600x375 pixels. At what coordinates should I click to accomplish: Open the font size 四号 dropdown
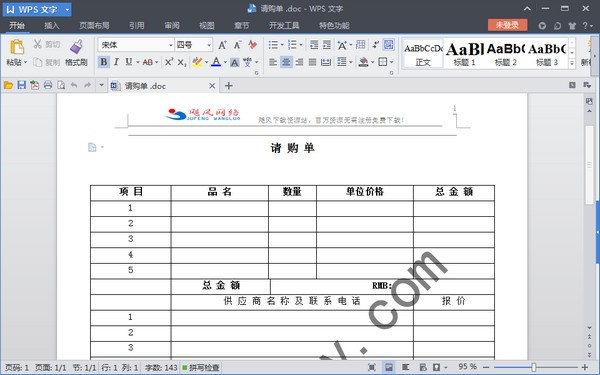click(x=209, y=45)
